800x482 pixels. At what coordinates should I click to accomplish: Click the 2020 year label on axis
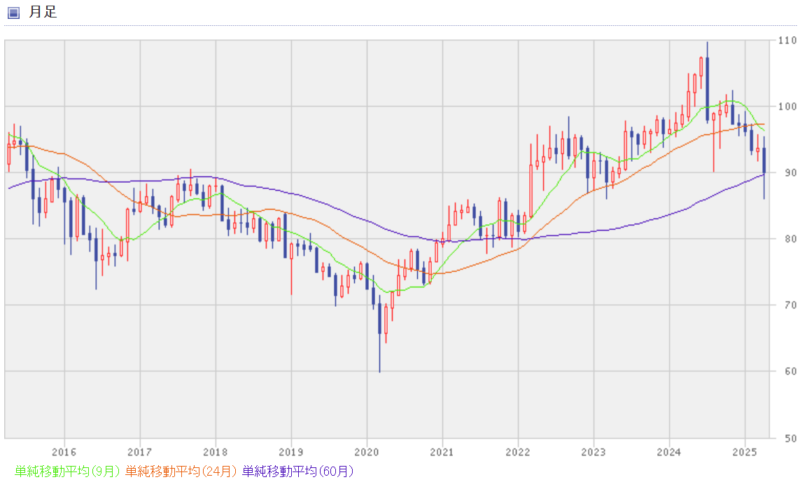[367, 452]
